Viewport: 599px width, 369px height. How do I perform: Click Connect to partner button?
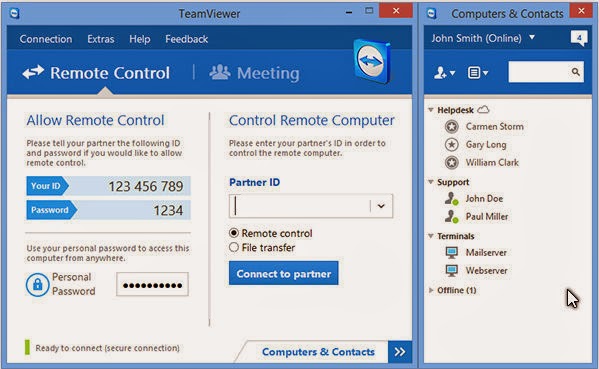(283, 273)
